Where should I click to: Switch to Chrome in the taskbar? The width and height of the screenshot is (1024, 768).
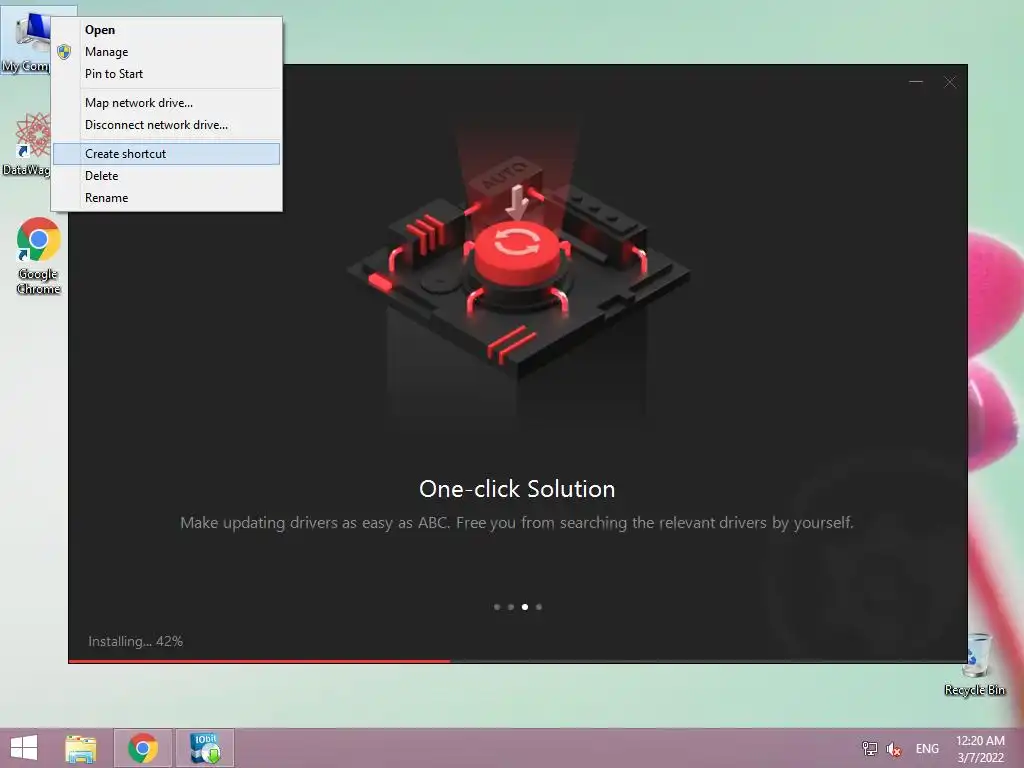(x=143, y=748)
